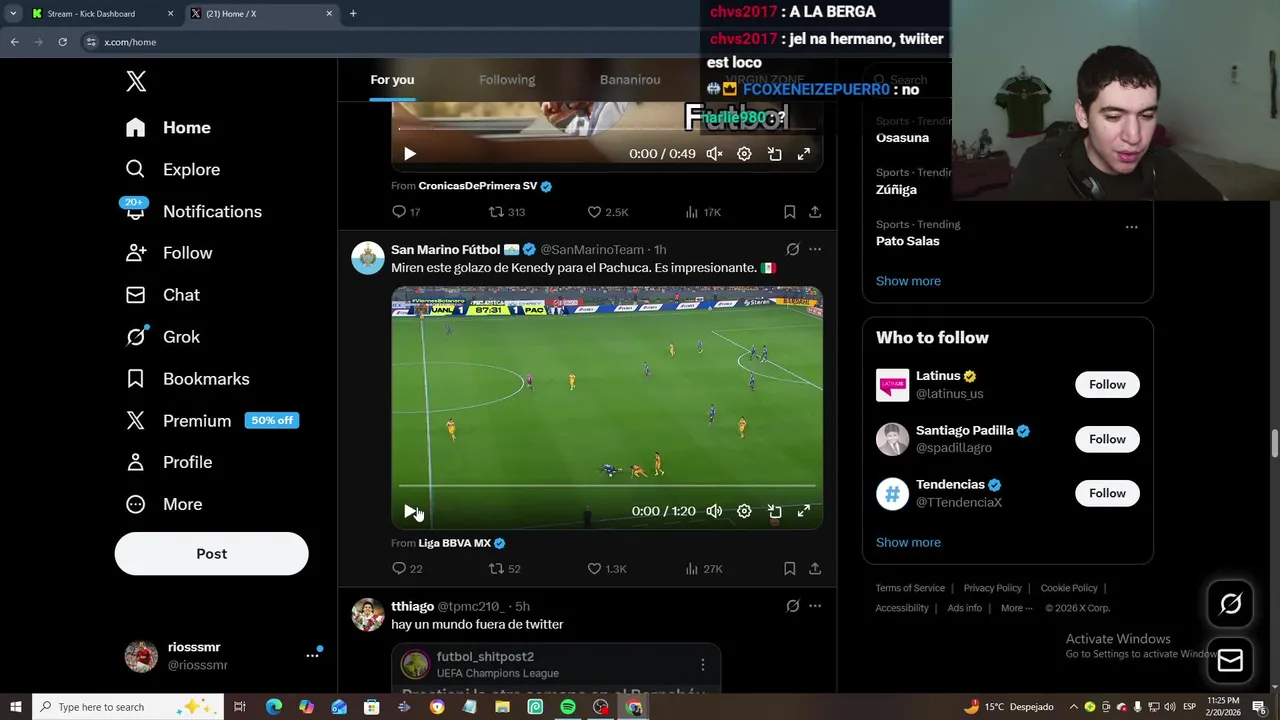Open Bookmarks from the sidebar
Image resolution: width=1280 pixels, height=720 pixels.
(187, 379)
